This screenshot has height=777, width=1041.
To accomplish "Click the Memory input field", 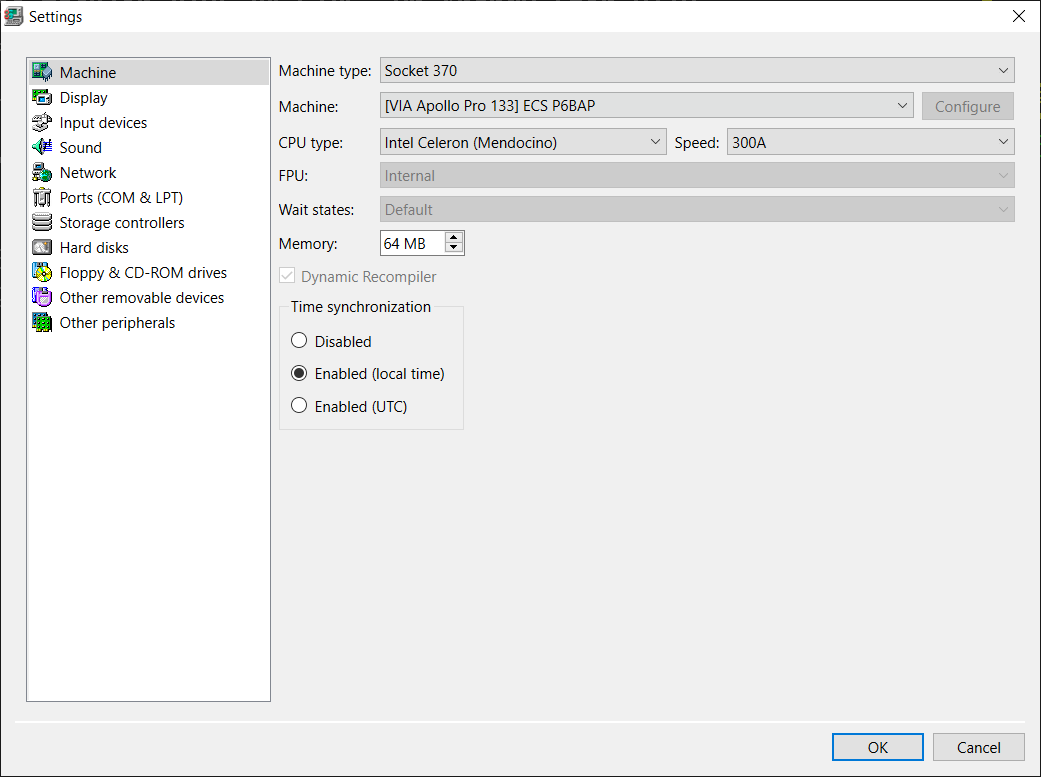I will pos(411,243).
